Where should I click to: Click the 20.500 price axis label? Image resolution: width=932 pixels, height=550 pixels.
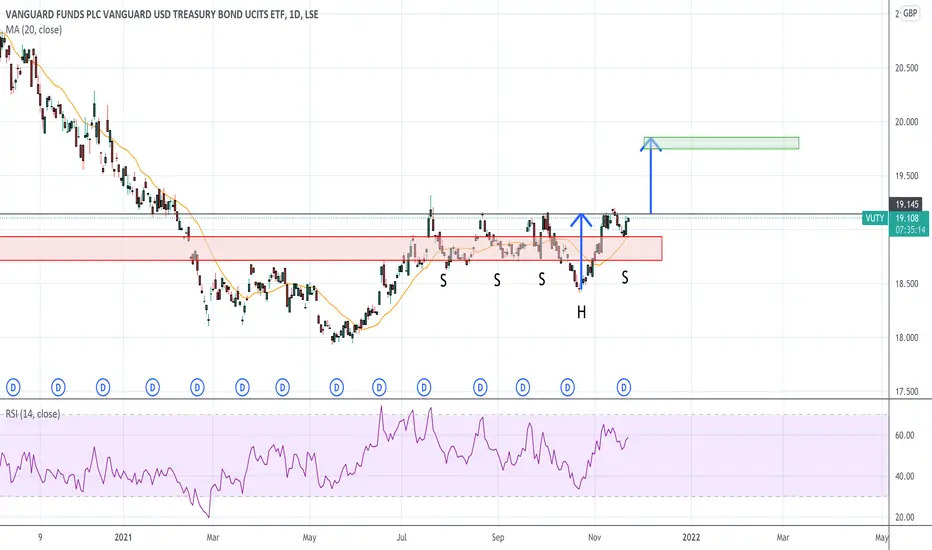[906, 68]
